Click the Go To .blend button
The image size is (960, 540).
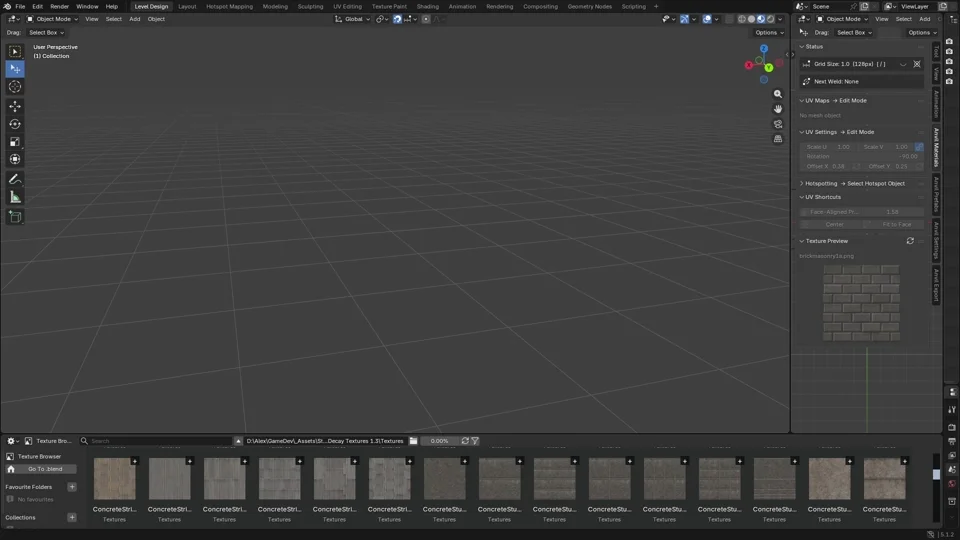40,469
